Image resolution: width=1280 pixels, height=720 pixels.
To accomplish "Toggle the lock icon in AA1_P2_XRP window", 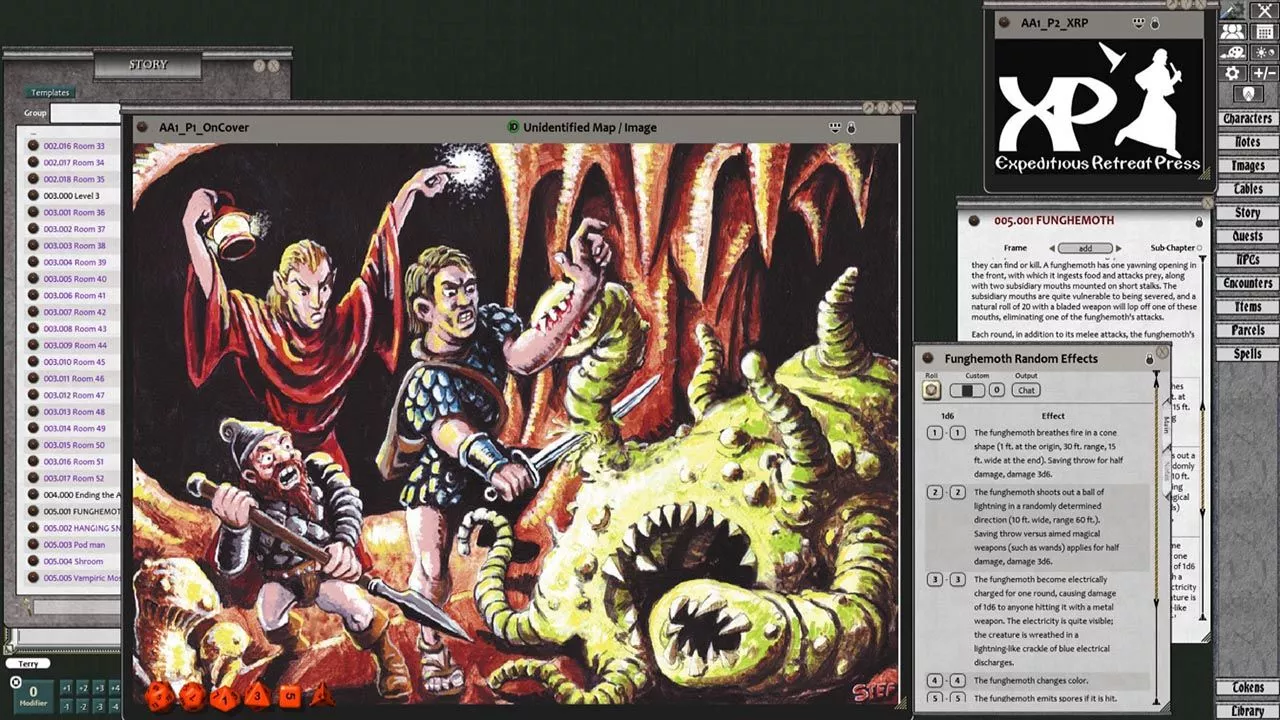I will click(x=1155, y=22).
